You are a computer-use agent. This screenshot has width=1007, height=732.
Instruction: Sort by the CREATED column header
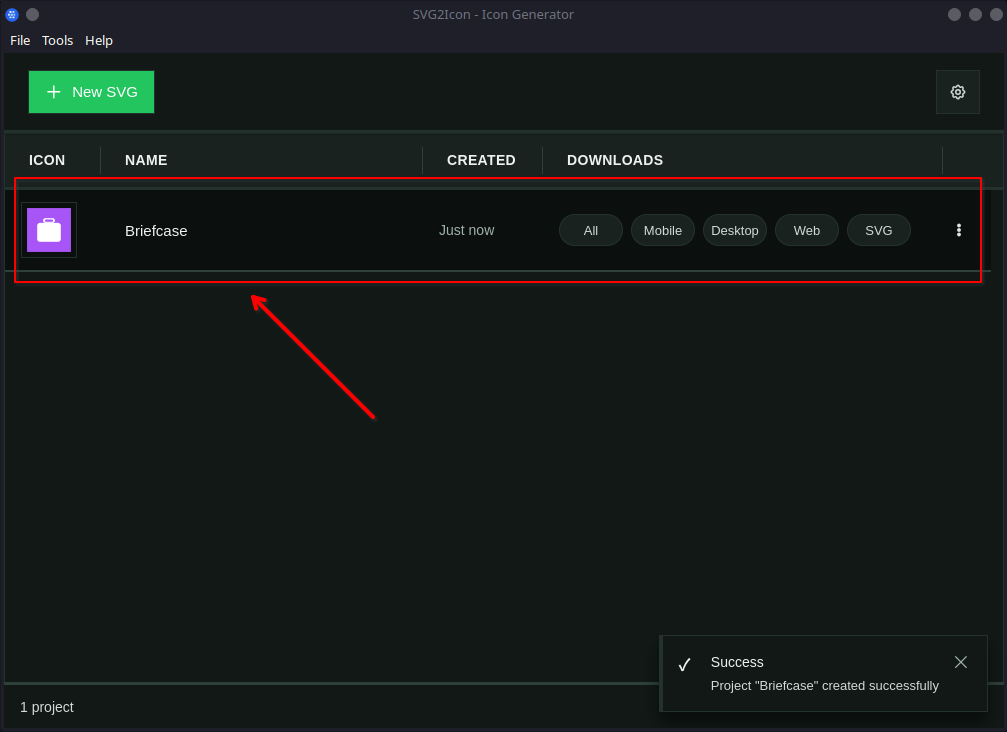coord(481,160)
